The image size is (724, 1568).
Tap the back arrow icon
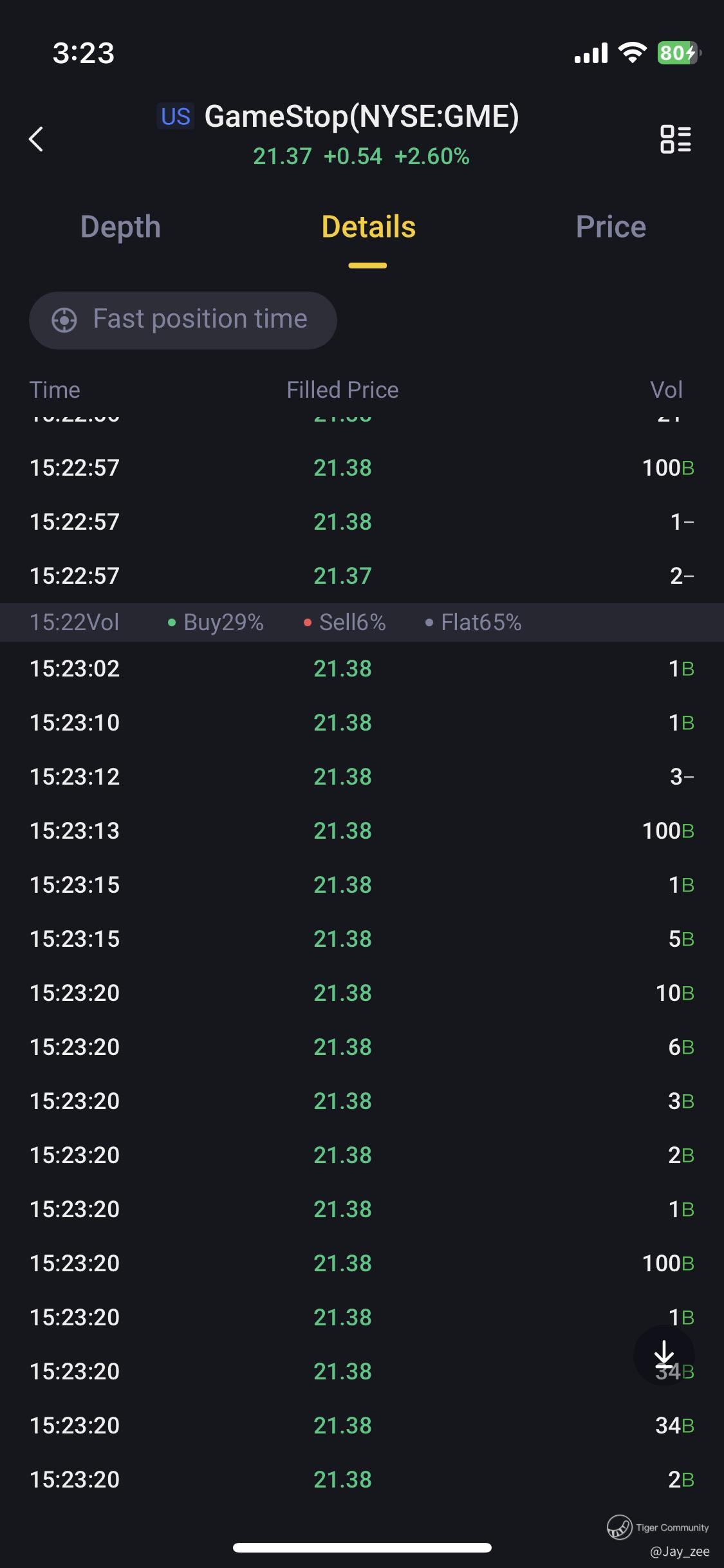coord(36,139)
